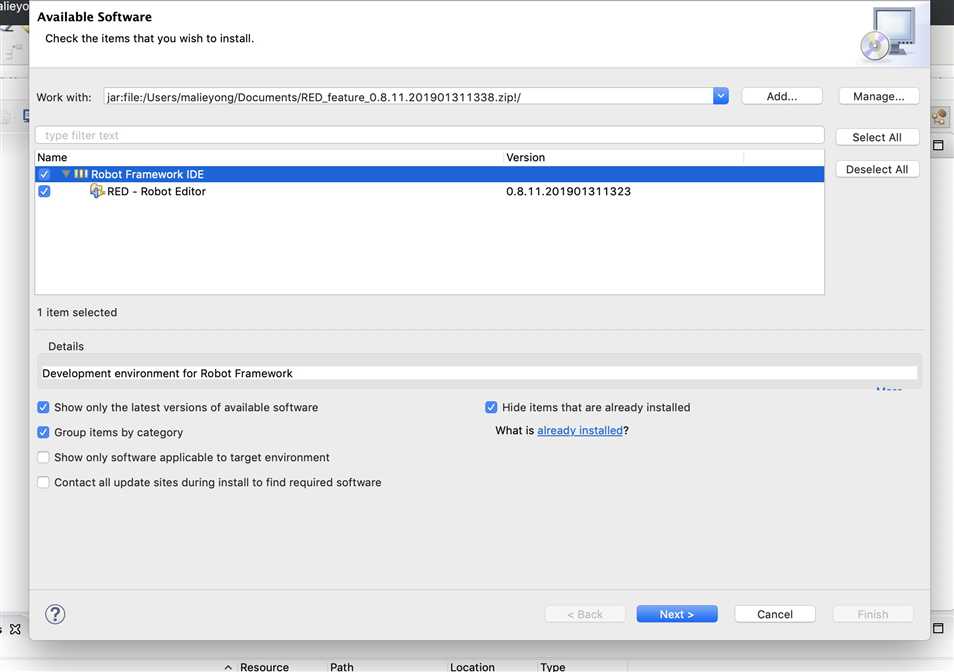Enable Show only software applicable to target environment

point(43,457)
